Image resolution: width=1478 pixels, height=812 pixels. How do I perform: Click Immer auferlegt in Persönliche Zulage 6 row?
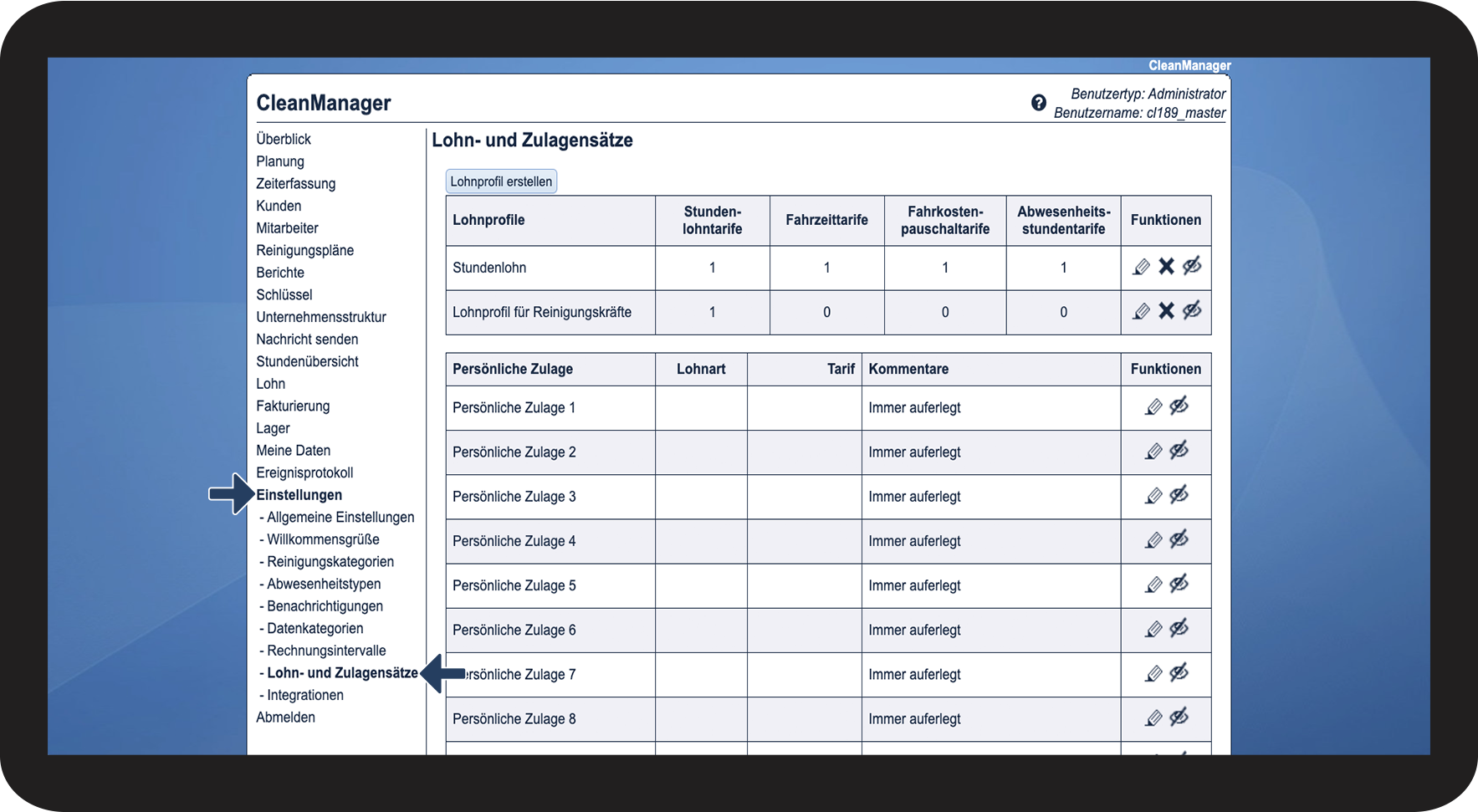tap(914, 631)
